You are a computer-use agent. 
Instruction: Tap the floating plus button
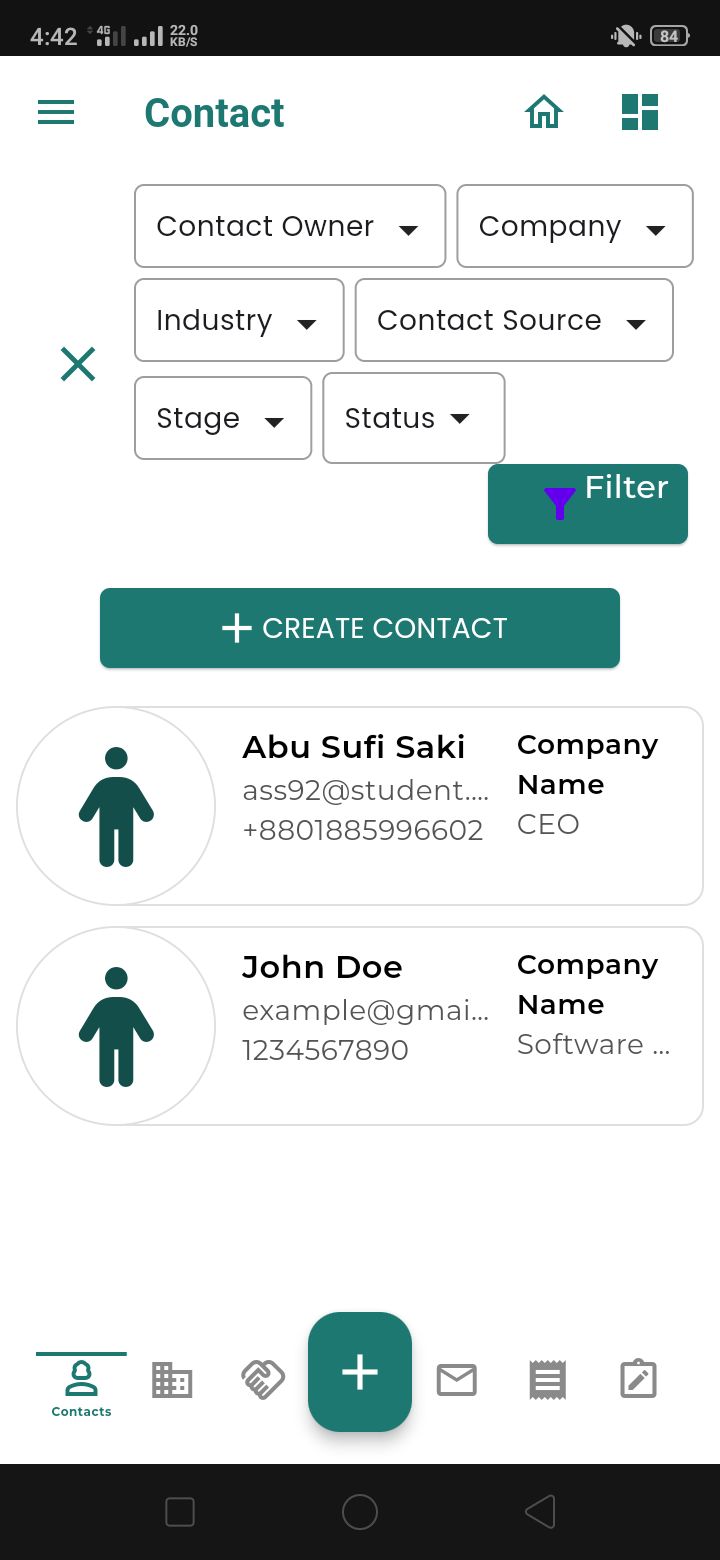360,1372
